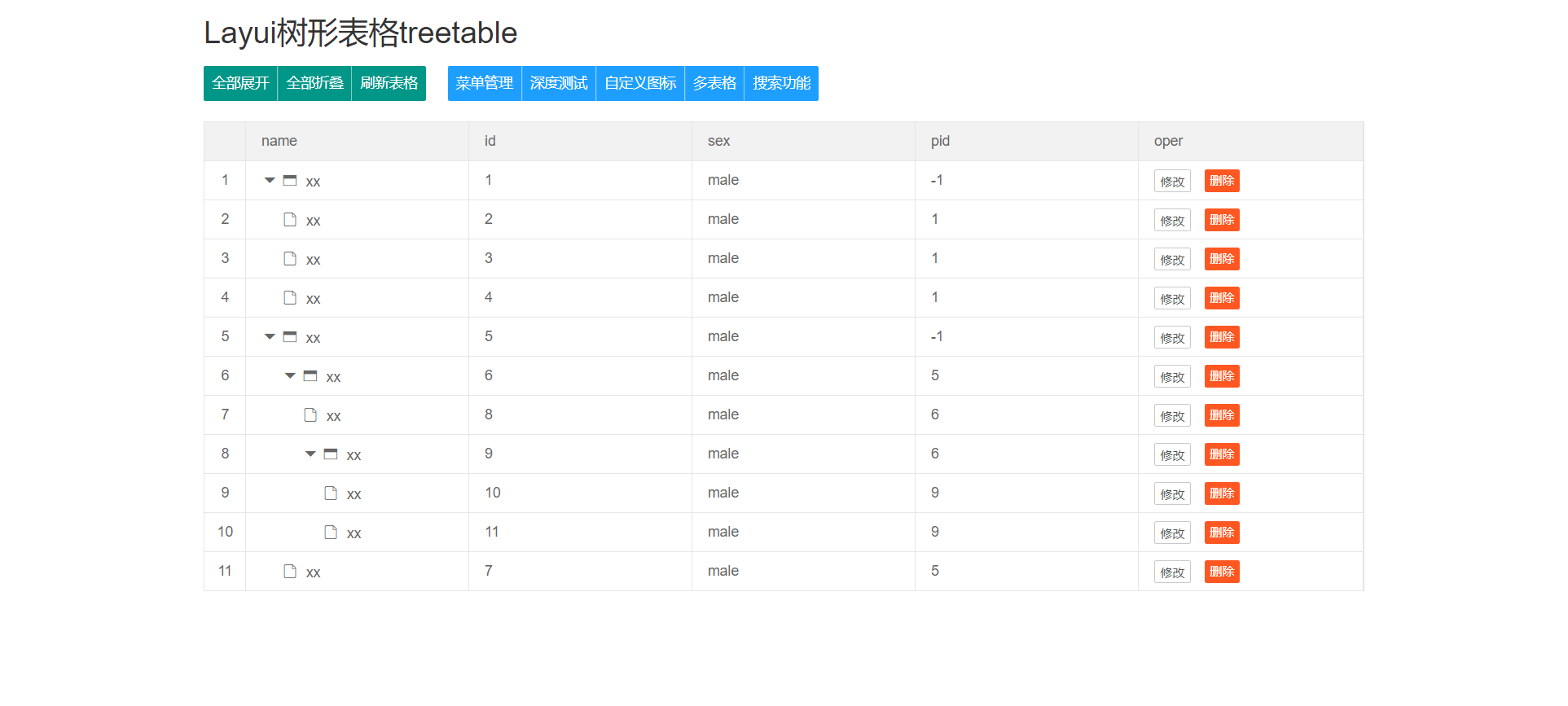This screenshot has width=1568, height=706.
Task: Collapse the tree node with id 5
Action: pyautogui.click(x=270, y=337)
